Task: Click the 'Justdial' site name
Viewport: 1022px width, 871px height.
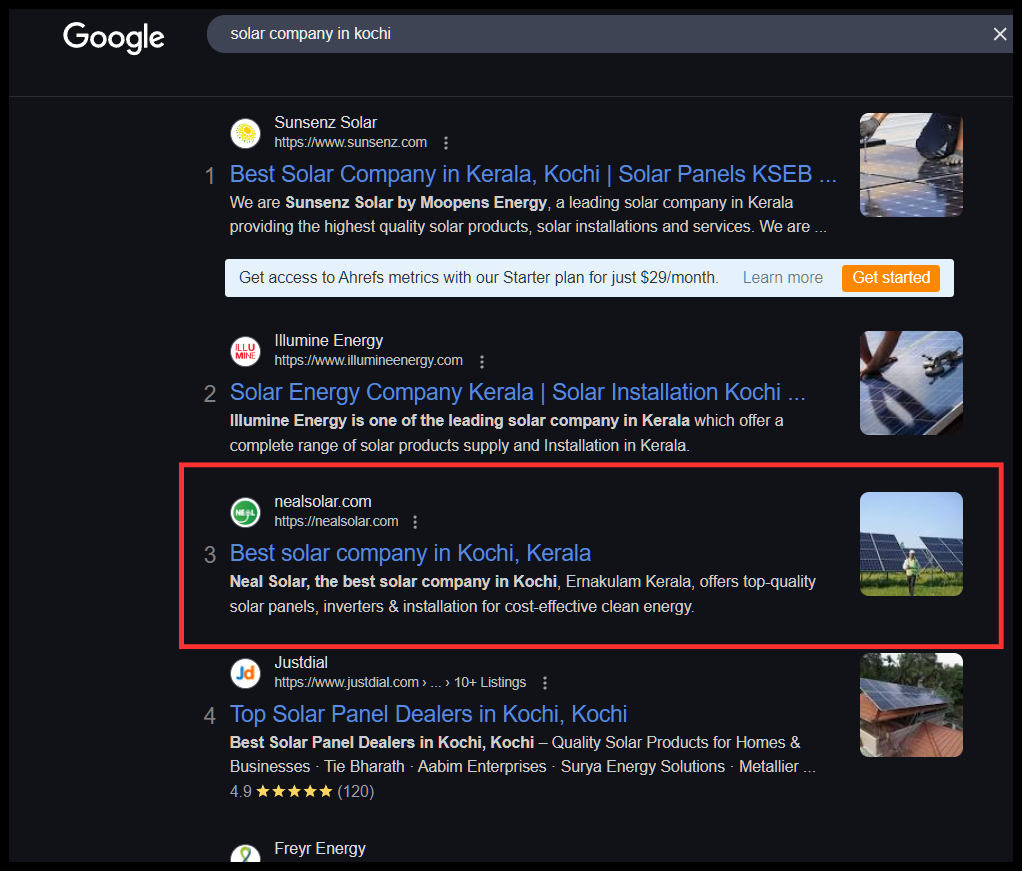Action: 301,663
